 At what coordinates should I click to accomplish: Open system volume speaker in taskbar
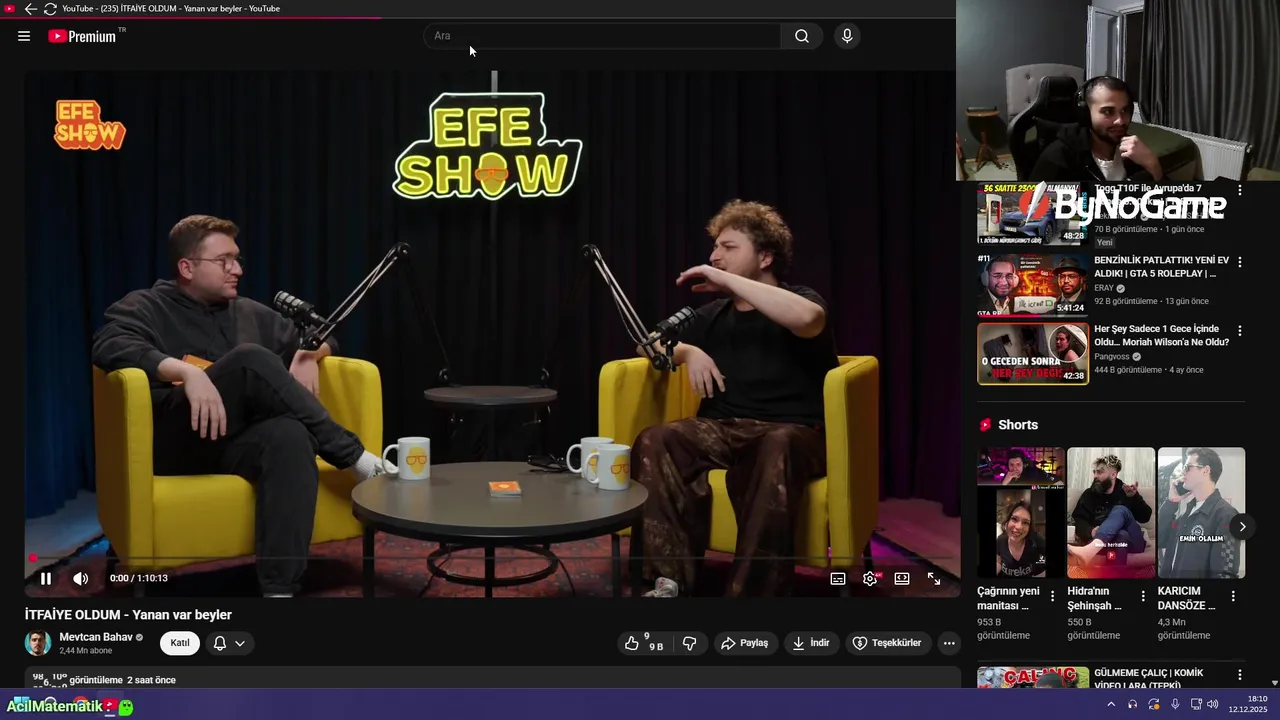point(1213,704)
